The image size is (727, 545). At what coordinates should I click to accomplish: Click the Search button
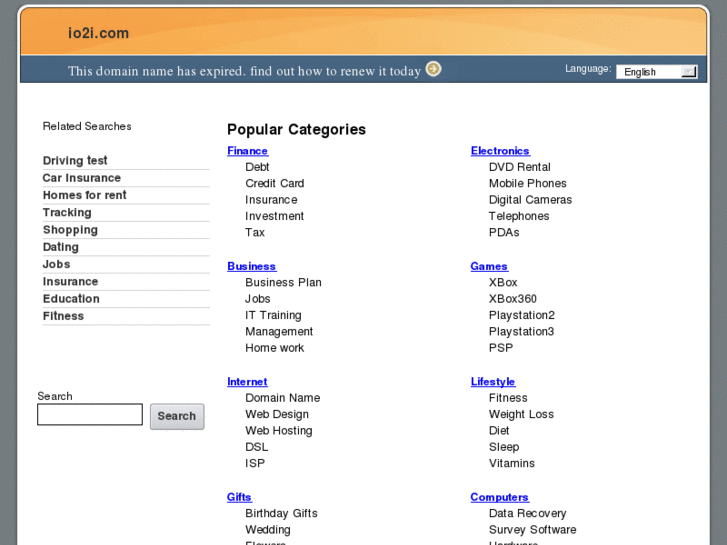click(x=177, y=416)
